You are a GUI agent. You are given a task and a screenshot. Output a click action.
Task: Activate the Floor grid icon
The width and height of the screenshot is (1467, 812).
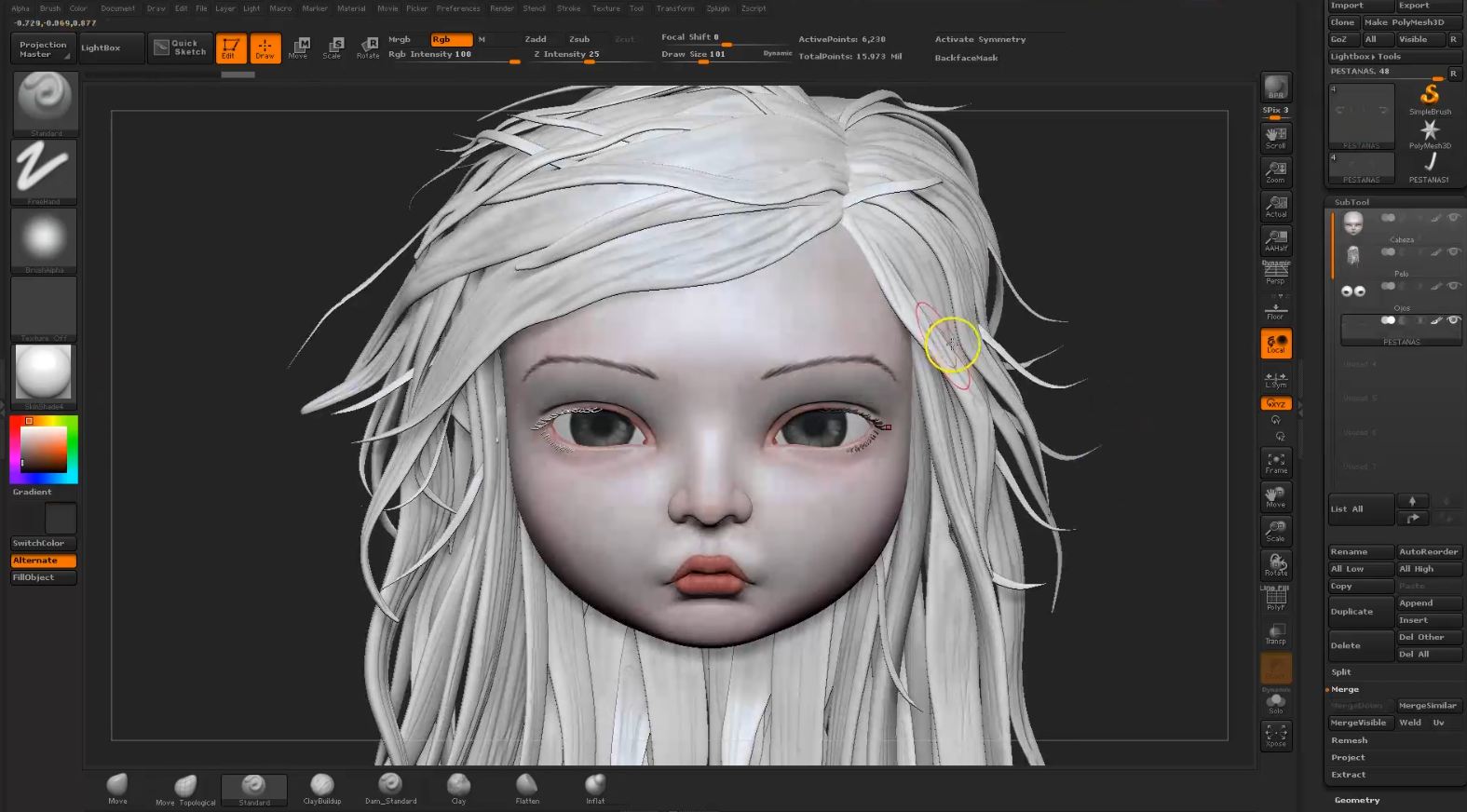(1275, 309)
